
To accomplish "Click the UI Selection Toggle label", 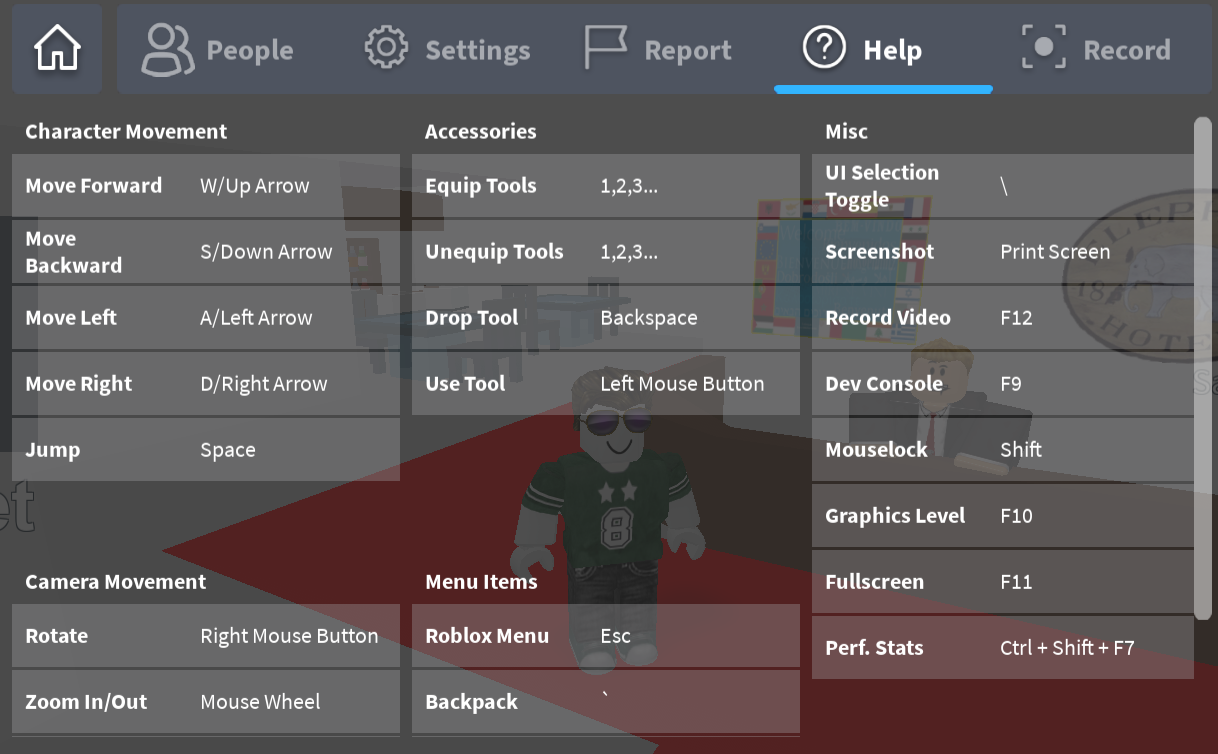I will [x=882, y=186].
